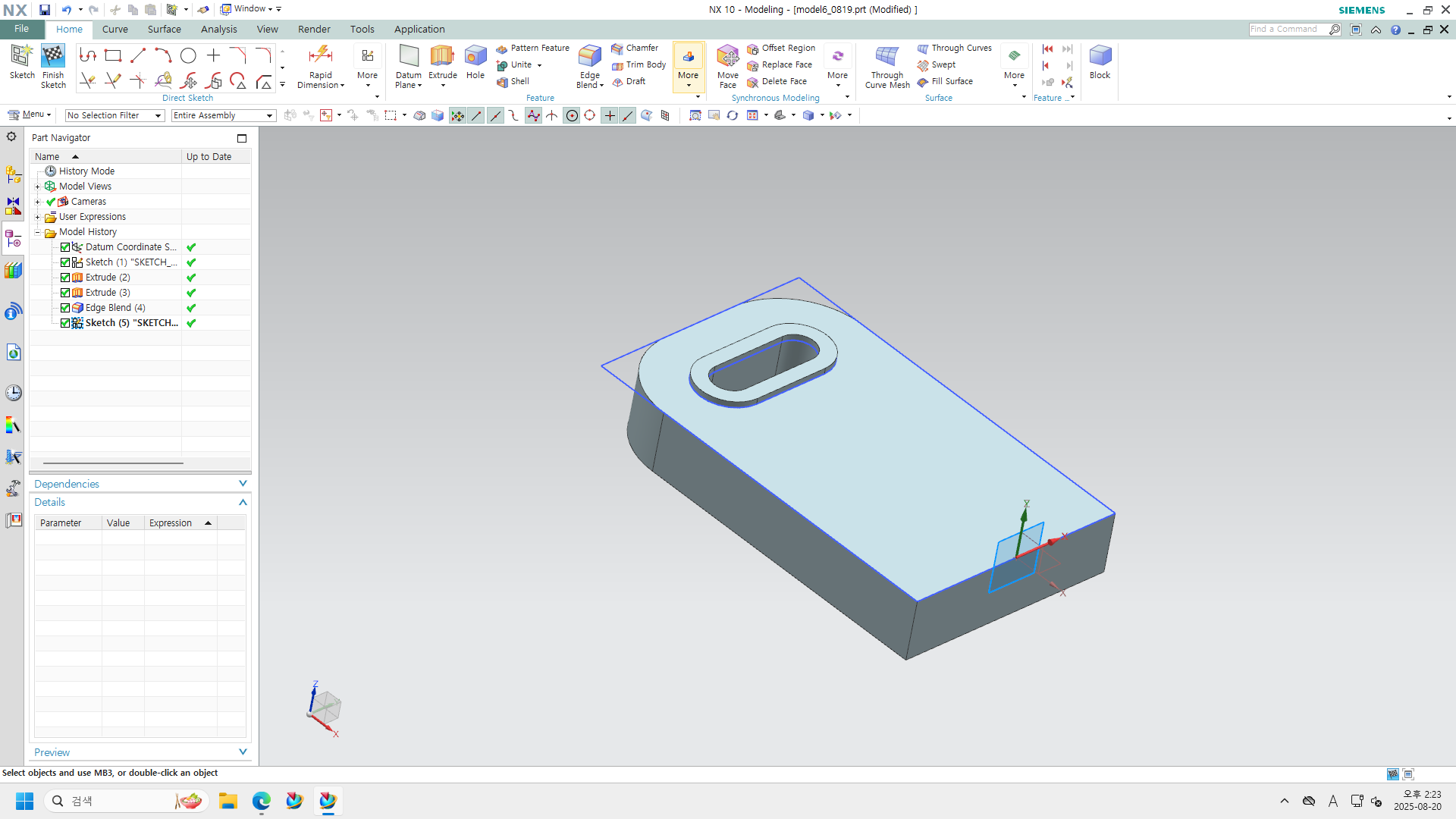
Task: Click the Extrude tool icon
Action: [442, 57]
